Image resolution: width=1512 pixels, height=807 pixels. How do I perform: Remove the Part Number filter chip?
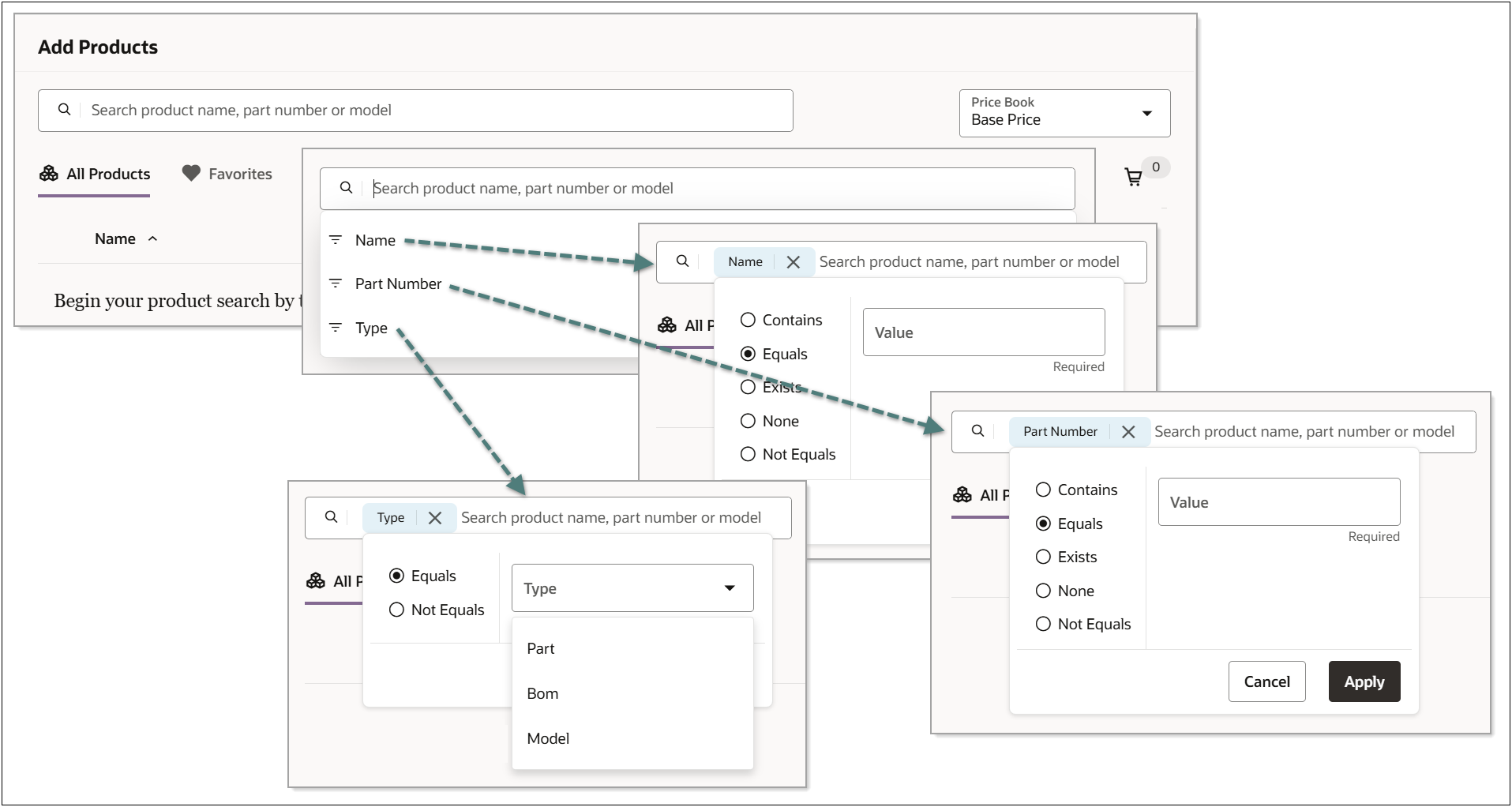point(1128,431)
